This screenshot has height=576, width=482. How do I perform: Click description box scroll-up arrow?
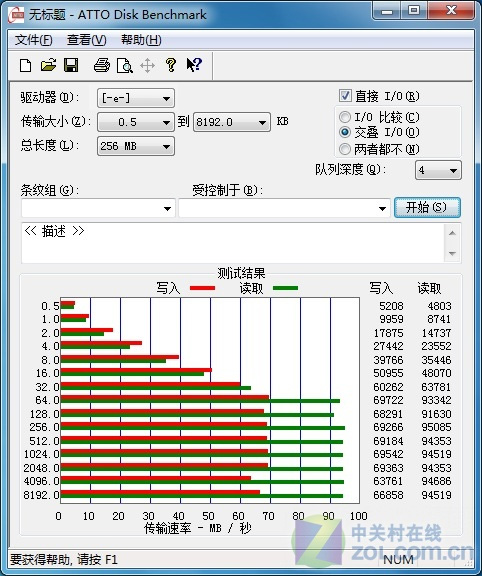452,233
